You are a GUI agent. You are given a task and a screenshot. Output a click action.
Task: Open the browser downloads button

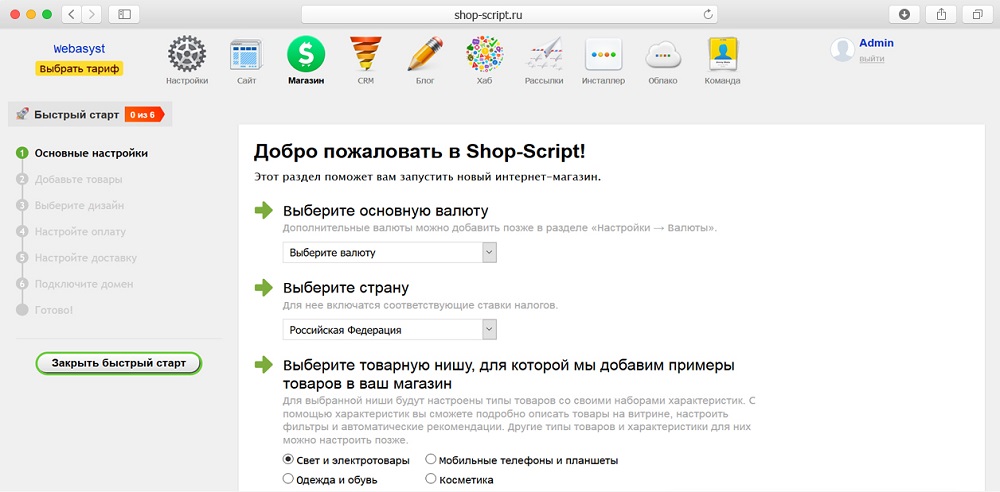tap(904, 14)
